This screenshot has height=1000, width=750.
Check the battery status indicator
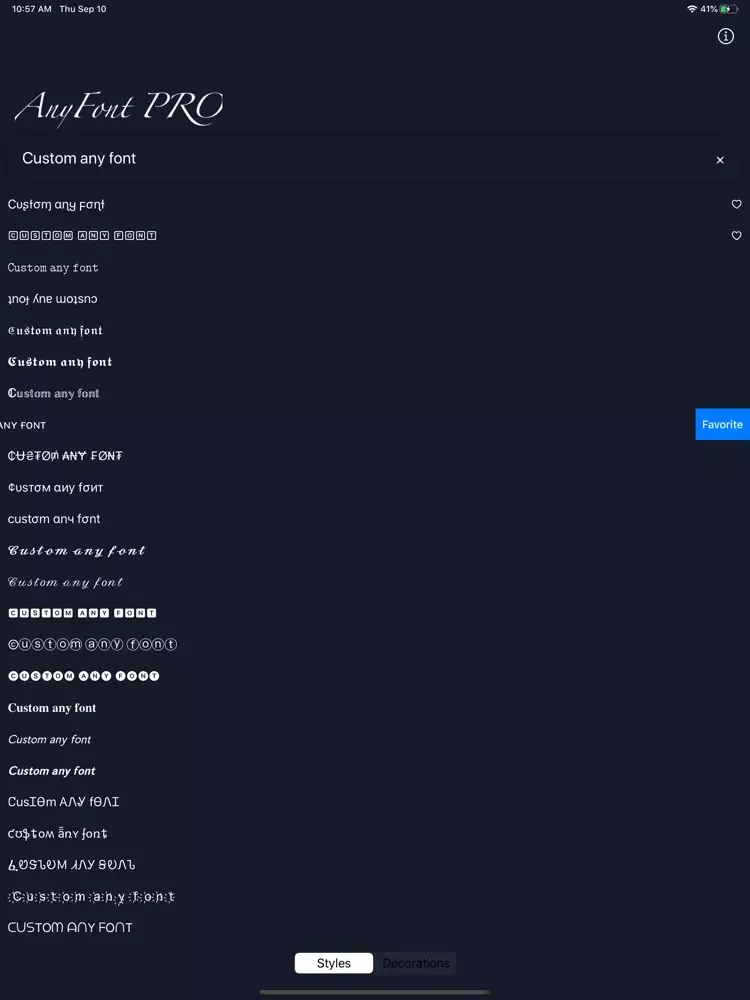(x=729, y=9)
